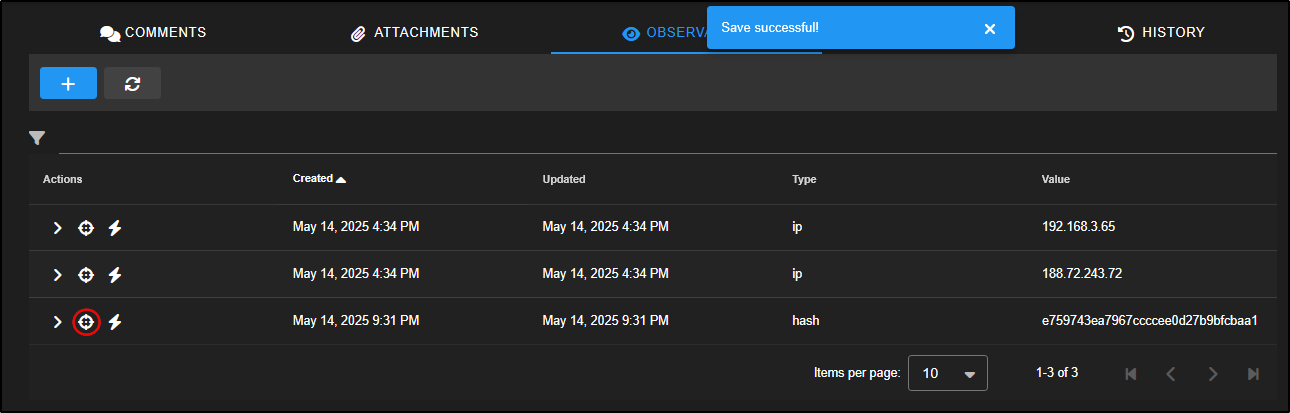Viewport: 1290px width, 413px height.
Task: Click lightning bolt icon in hash row
Action: coord(115,321)
